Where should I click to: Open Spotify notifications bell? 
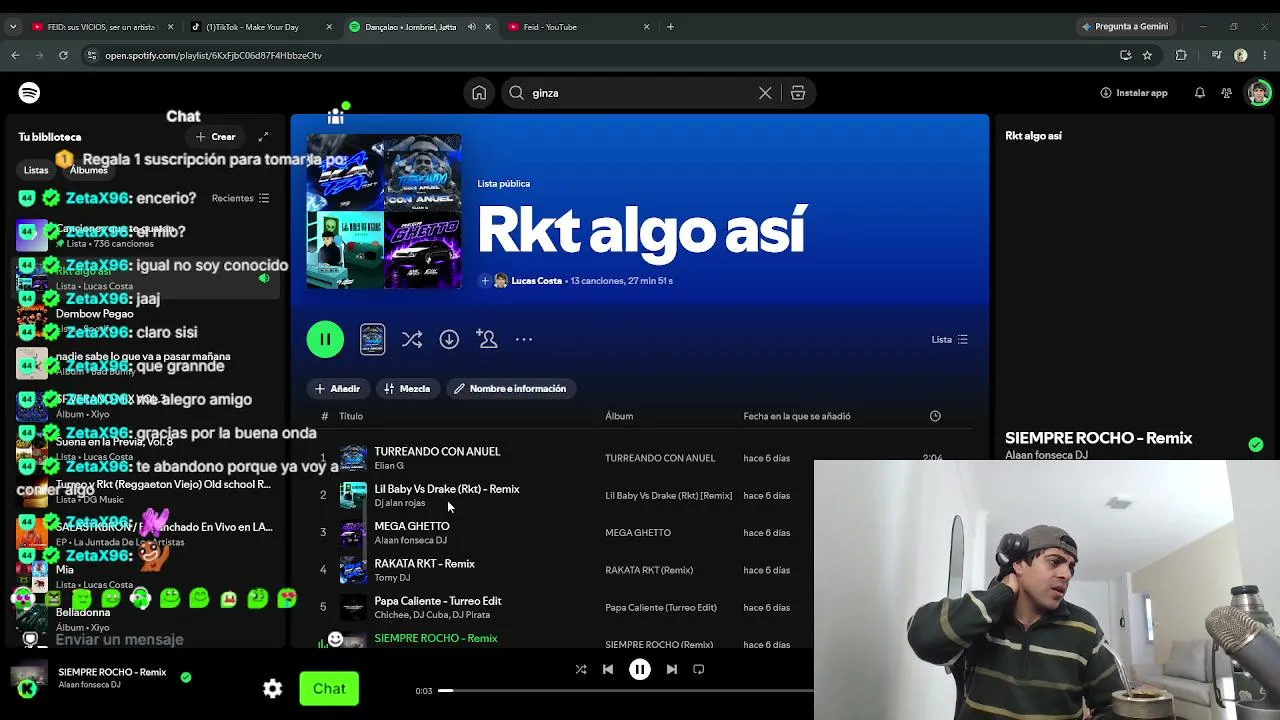point(1199,93)
